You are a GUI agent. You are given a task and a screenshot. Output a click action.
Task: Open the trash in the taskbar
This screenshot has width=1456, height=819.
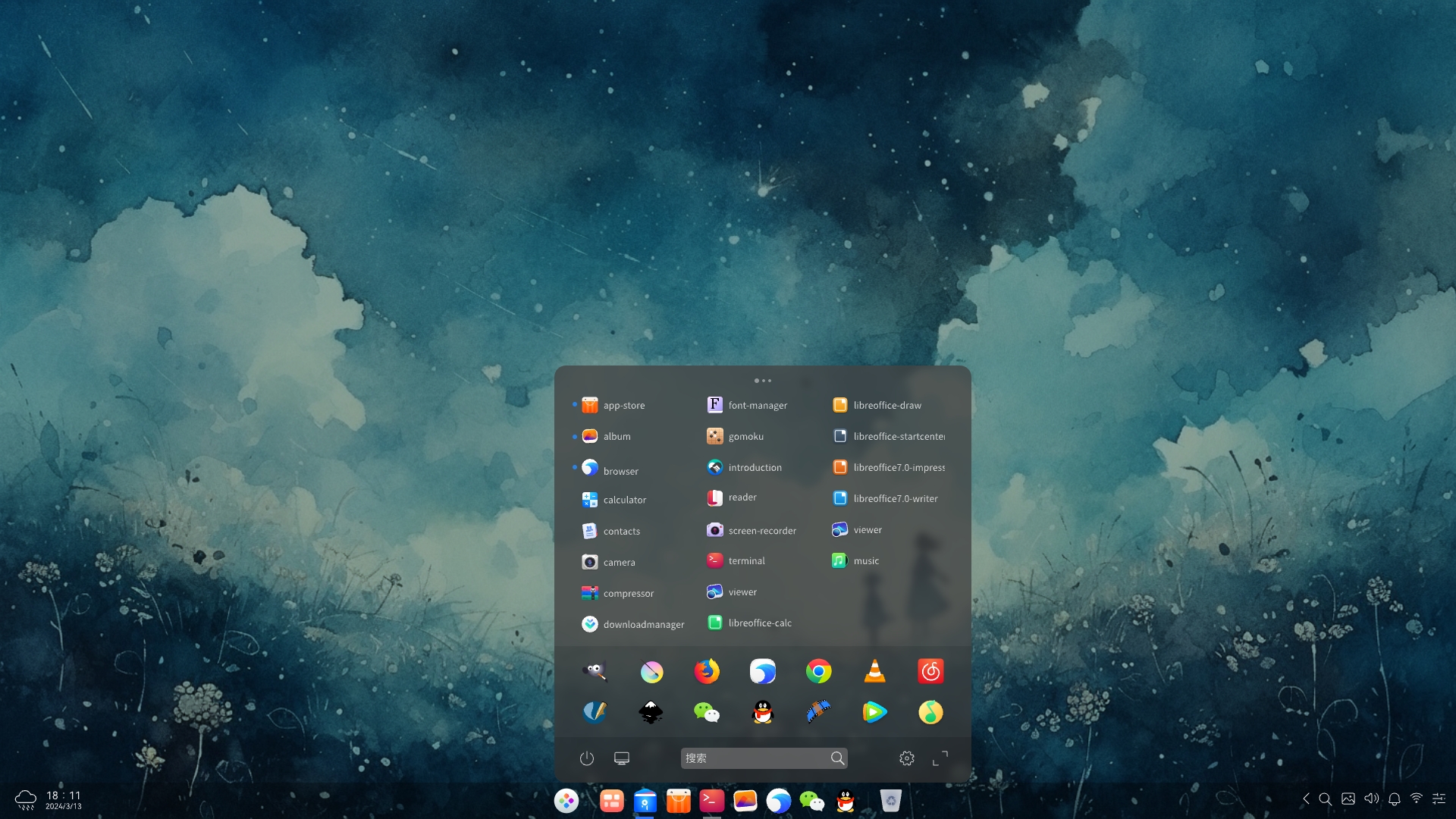click(890, 800)
